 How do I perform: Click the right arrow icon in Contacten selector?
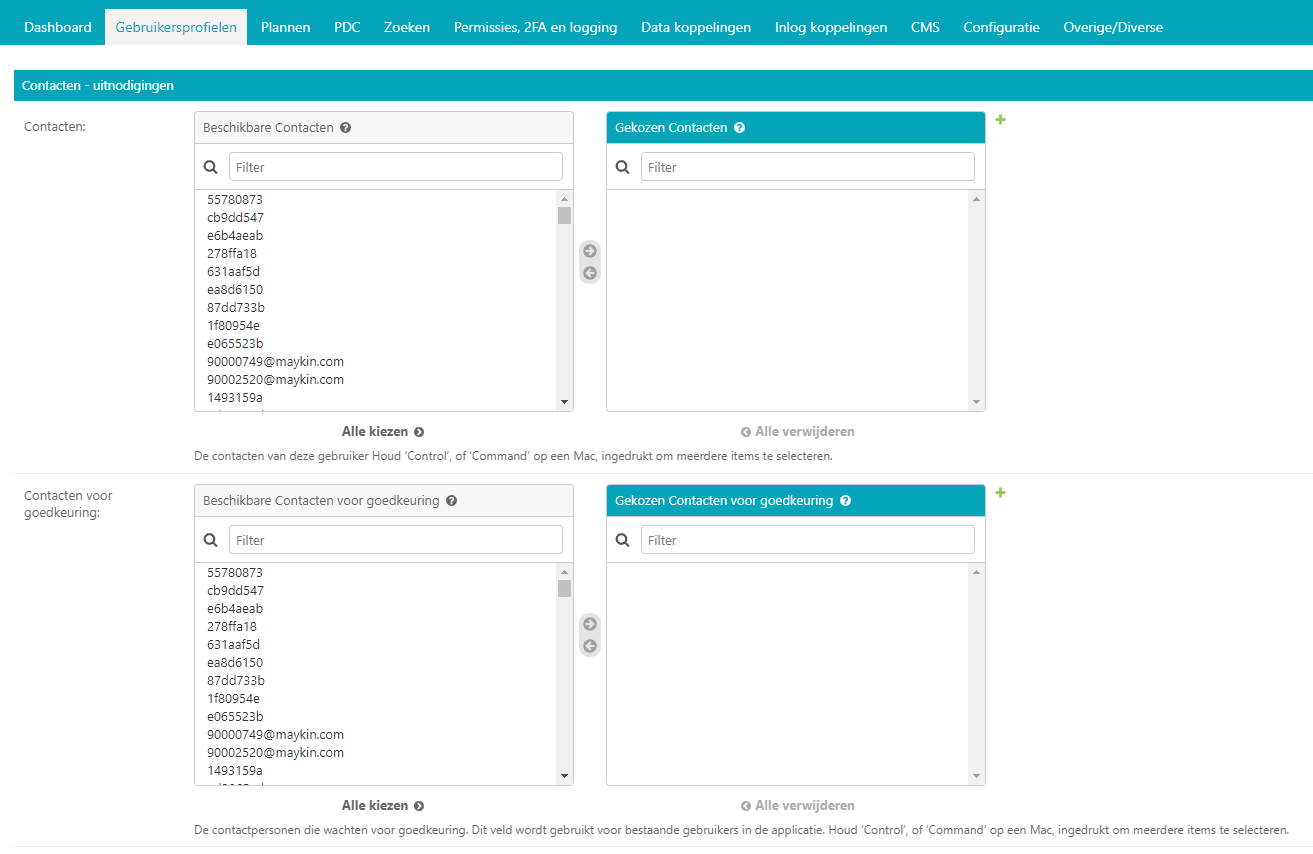point(590,251)
